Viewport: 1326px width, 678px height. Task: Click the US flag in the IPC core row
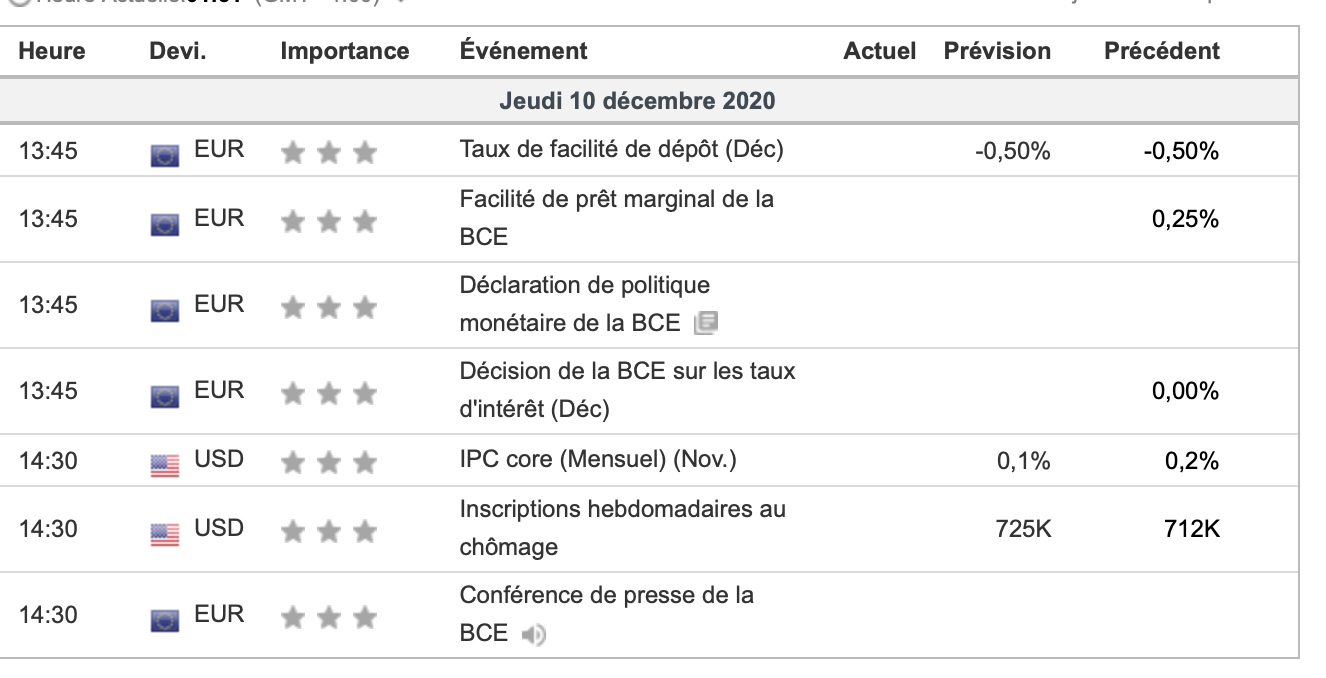165,465
